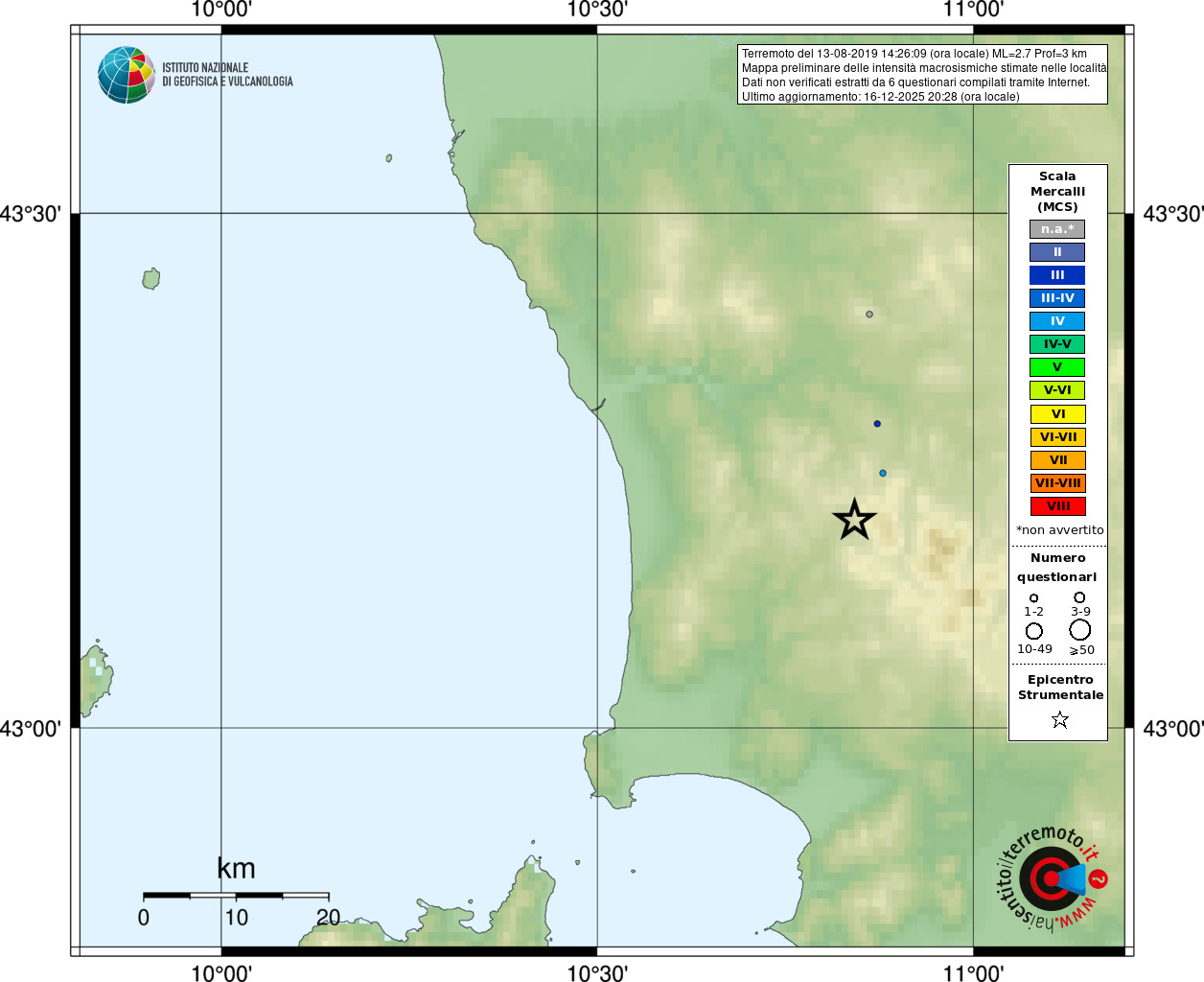Image resolution: width=1204 pixels, height=982 pixels.
Task: Click the light blue intensity point near the epicenter
Action: coord(883,473)
